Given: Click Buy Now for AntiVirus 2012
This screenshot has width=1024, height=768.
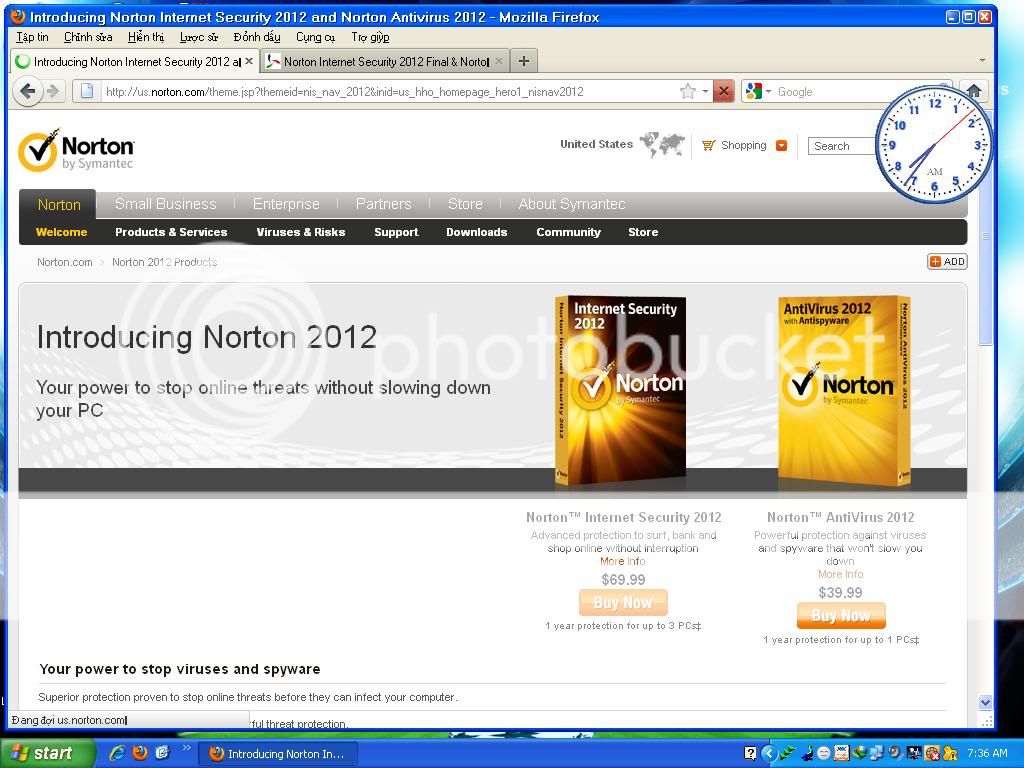Looking at the screenshot, I should coord(841,615).
